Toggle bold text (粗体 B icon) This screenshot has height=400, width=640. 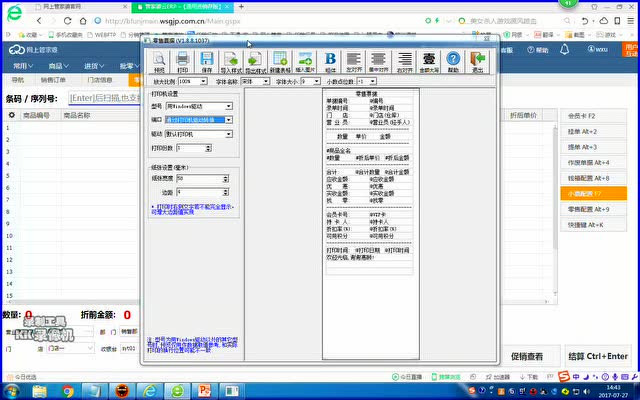(330, 62)
